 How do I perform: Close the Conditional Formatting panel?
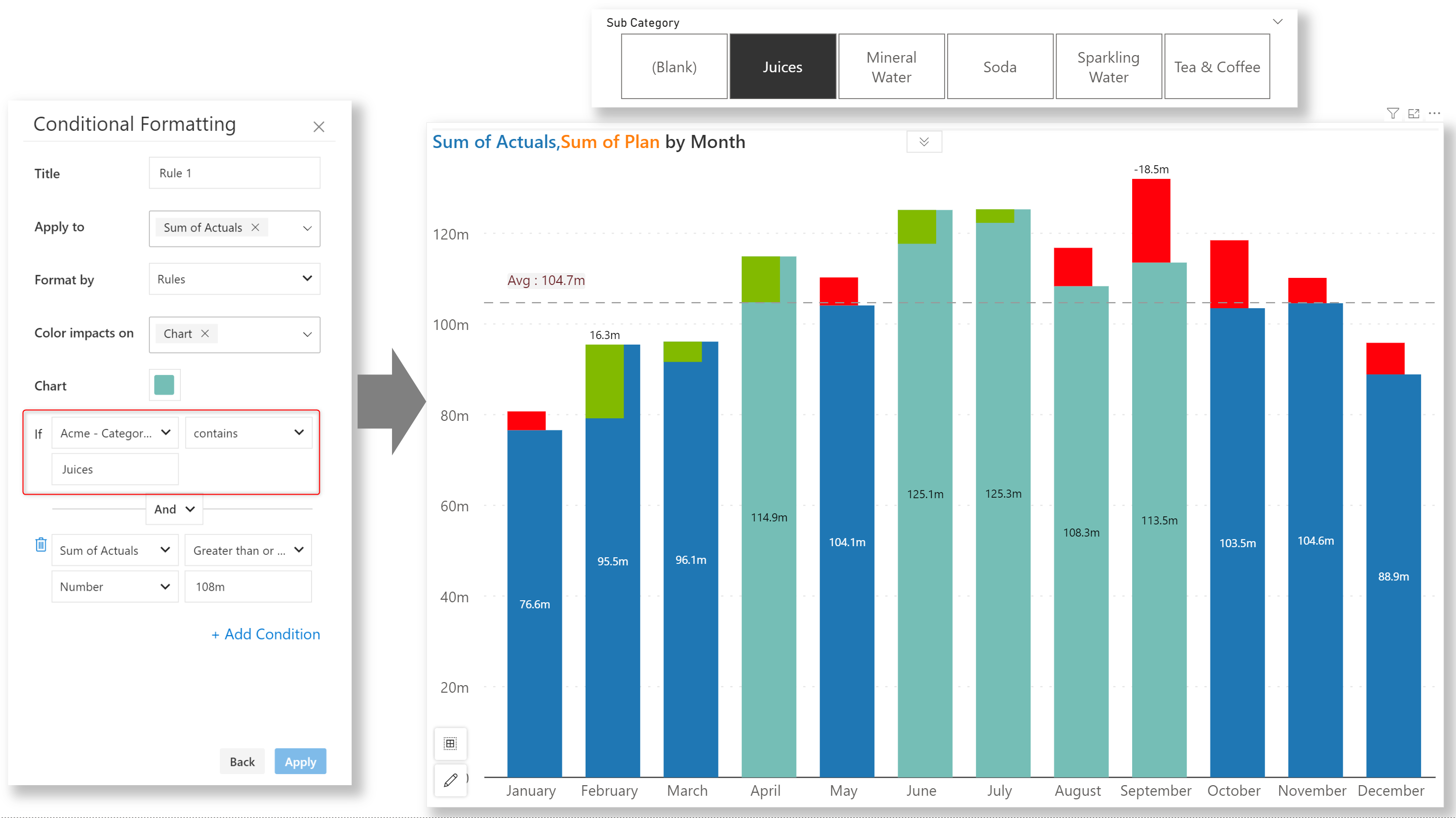(319, 127)
